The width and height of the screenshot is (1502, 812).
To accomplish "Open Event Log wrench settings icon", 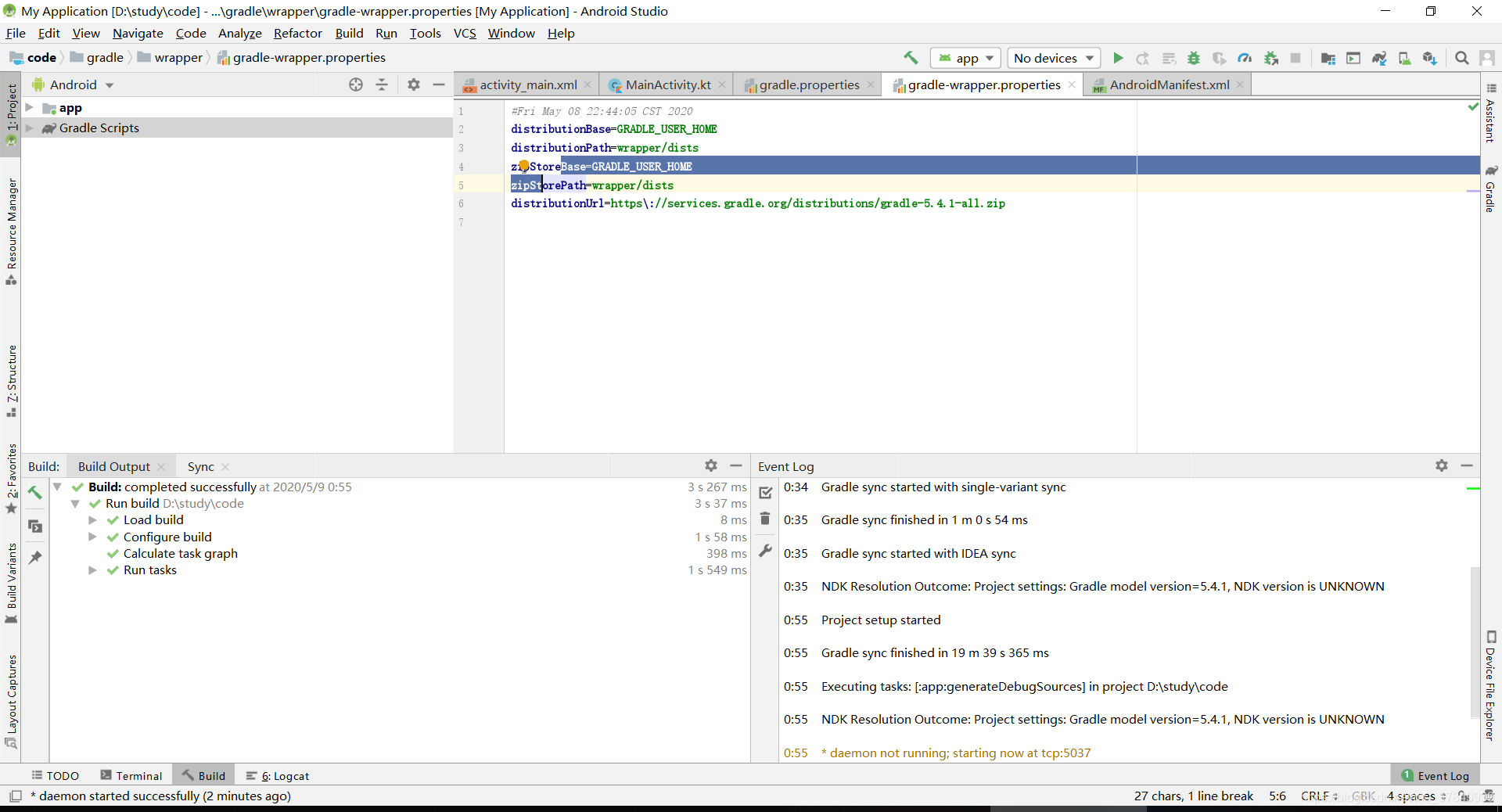I will point(766,551).
